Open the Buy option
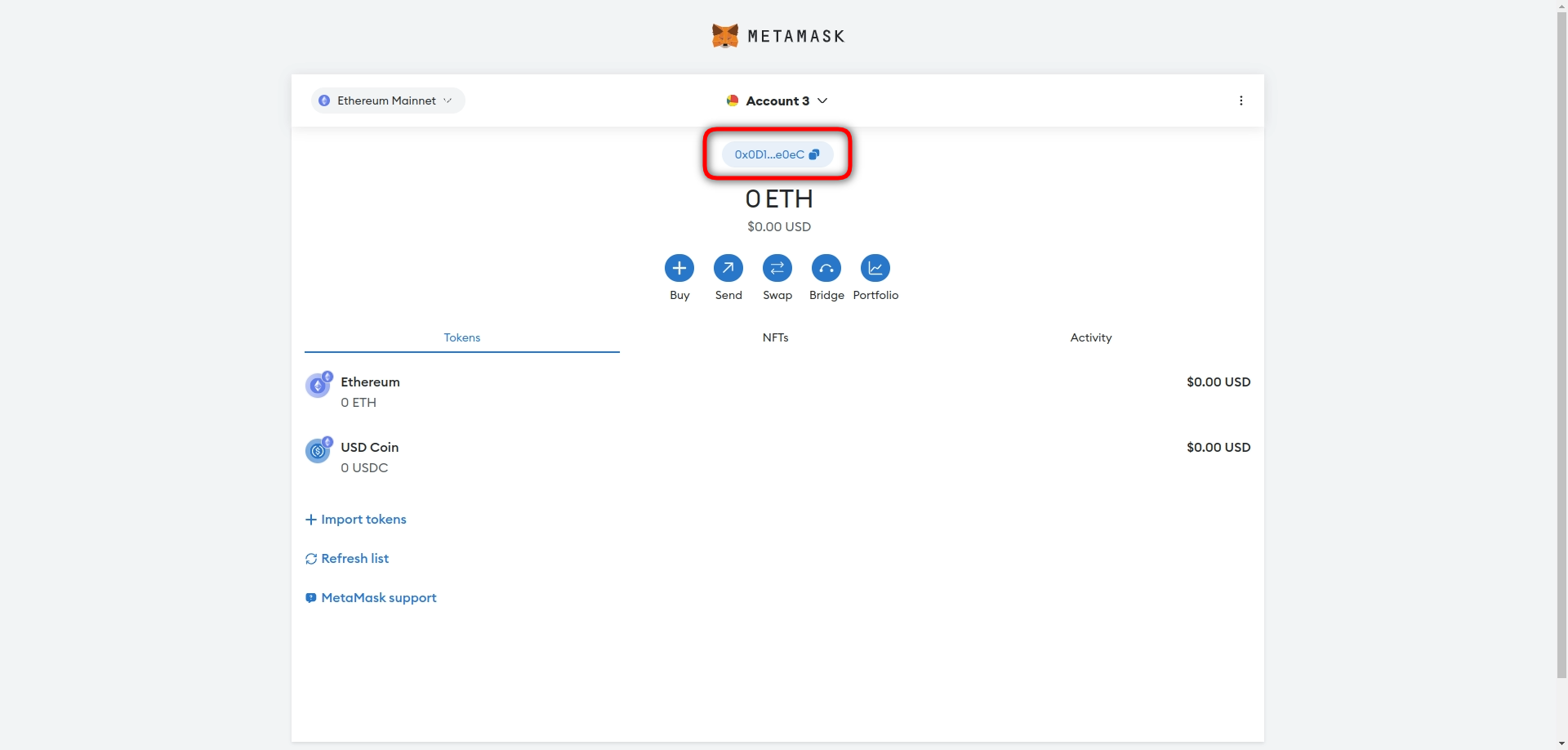The image size is (1568, 750). click(679, 268)
